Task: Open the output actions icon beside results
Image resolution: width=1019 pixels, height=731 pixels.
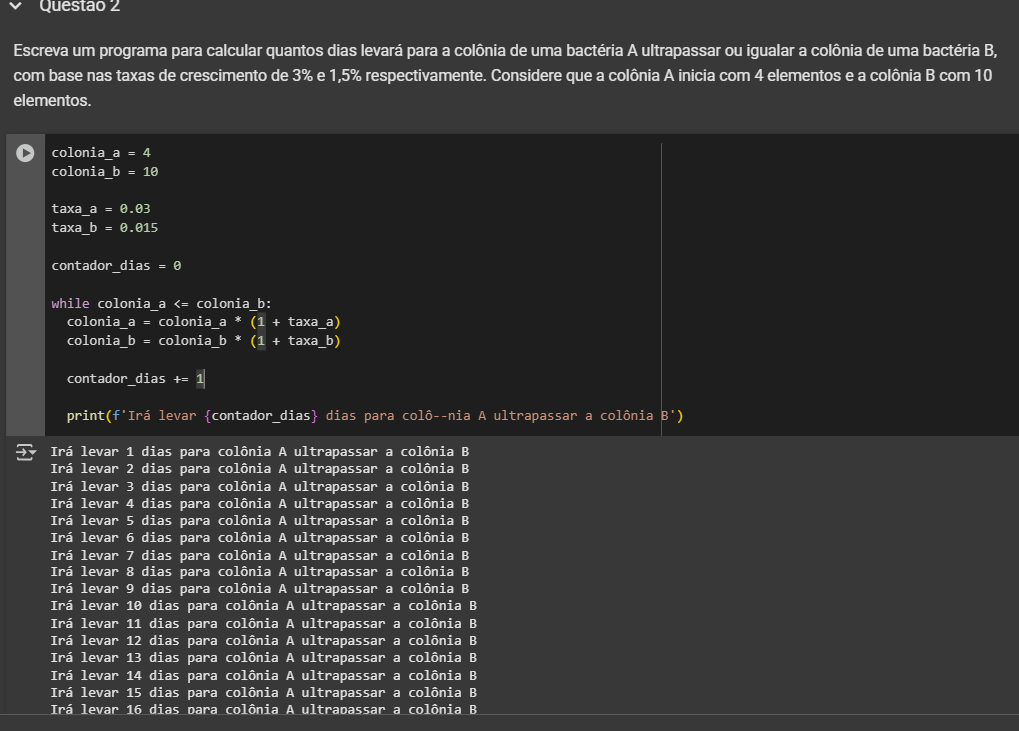Action: point(25,452)
